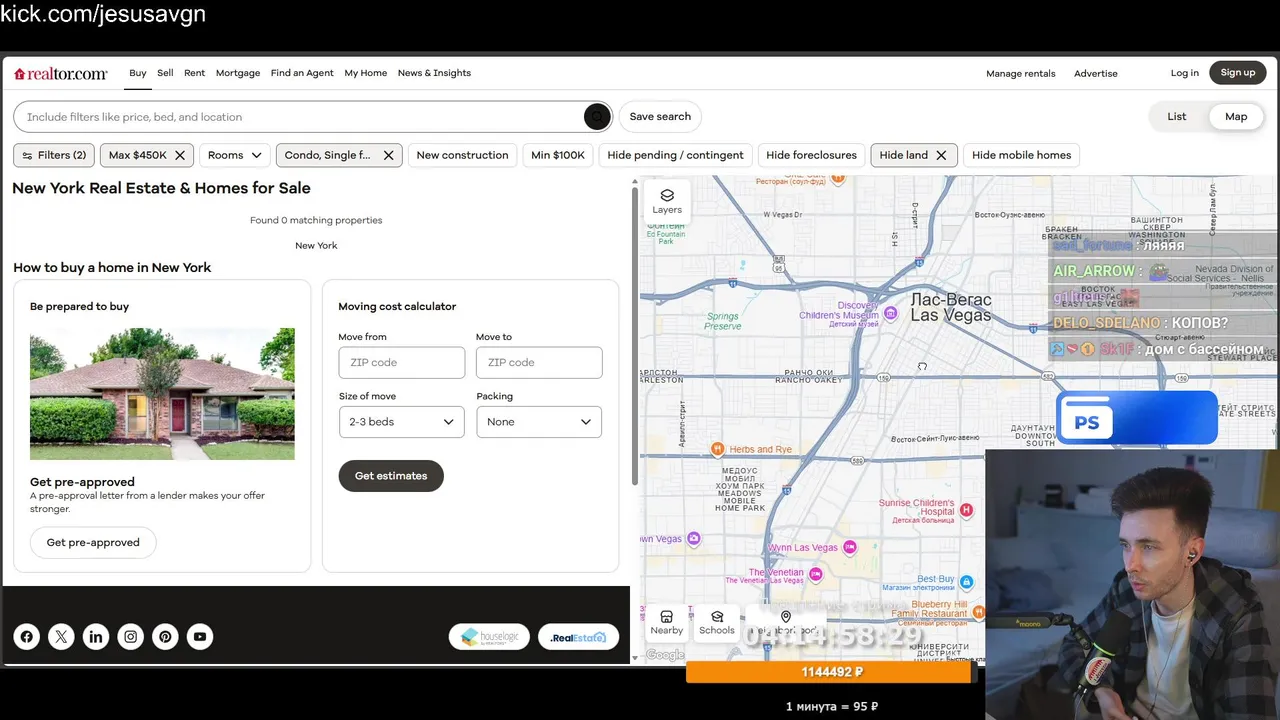The height and width of the screenshot is (720, 1280).
Task: Toggle Hide foreclosures filter
Action: (x=811, y=155)
